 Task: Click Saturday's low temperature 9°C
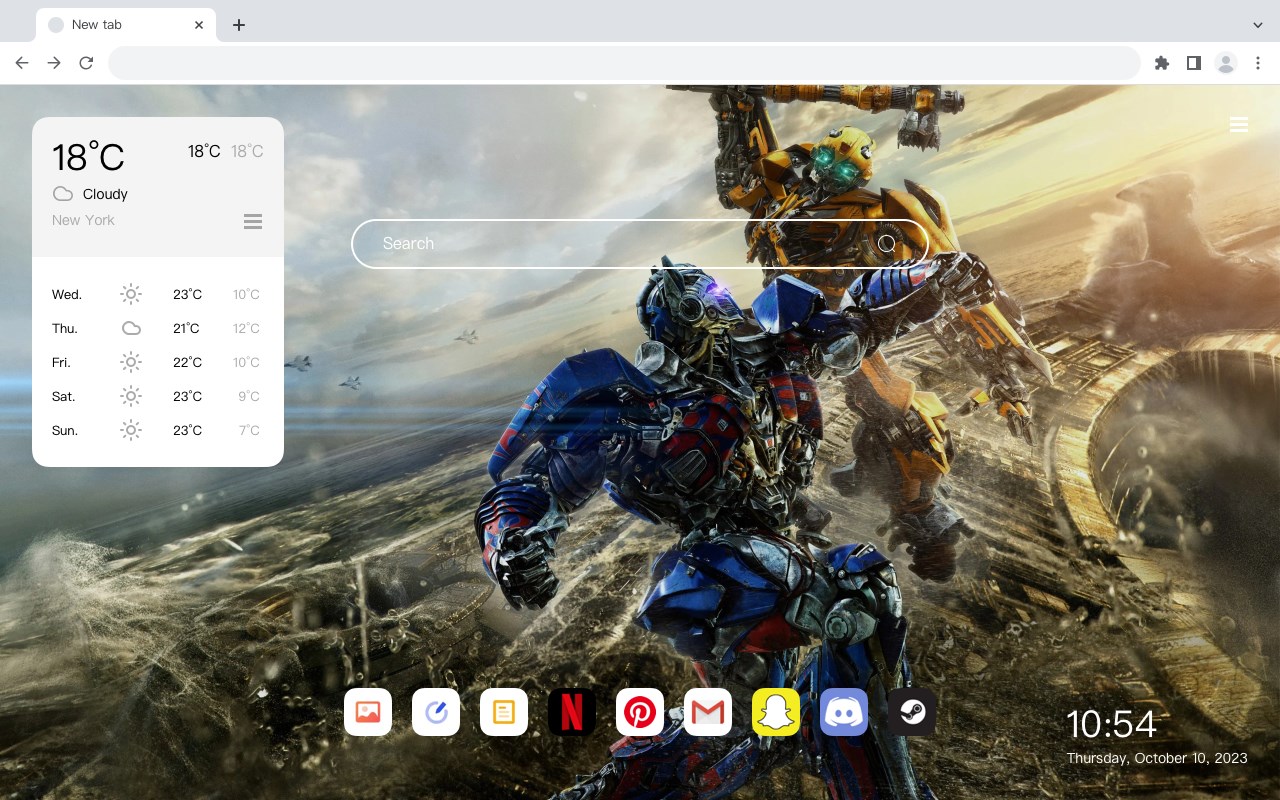(x=249, y=396)
